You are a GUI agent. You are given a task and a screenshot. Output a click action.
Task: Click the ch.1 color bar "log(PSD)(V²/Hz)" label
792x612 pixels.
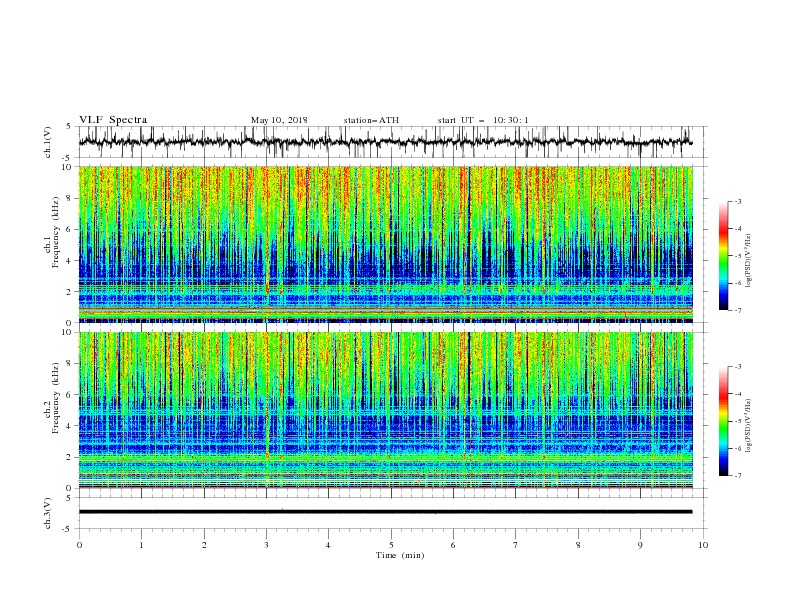[x=748, y=261]
